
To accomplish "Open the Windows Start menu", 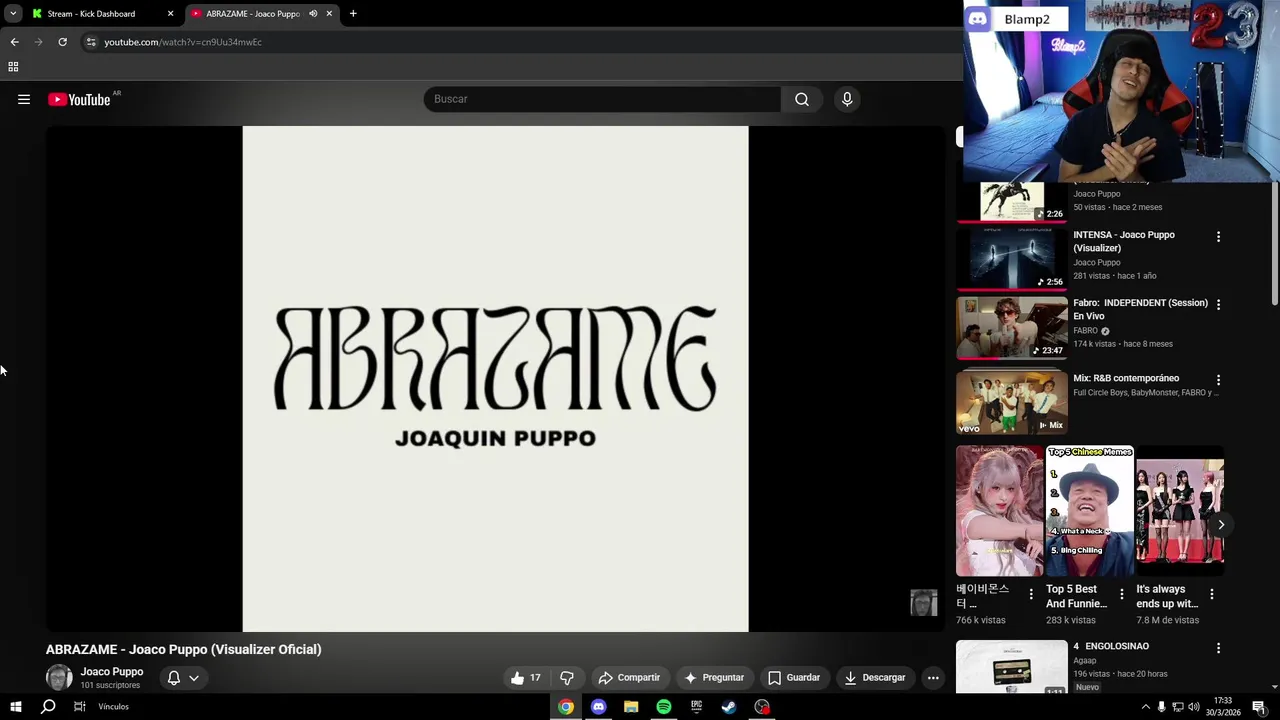I will click(x=16, y=707).
